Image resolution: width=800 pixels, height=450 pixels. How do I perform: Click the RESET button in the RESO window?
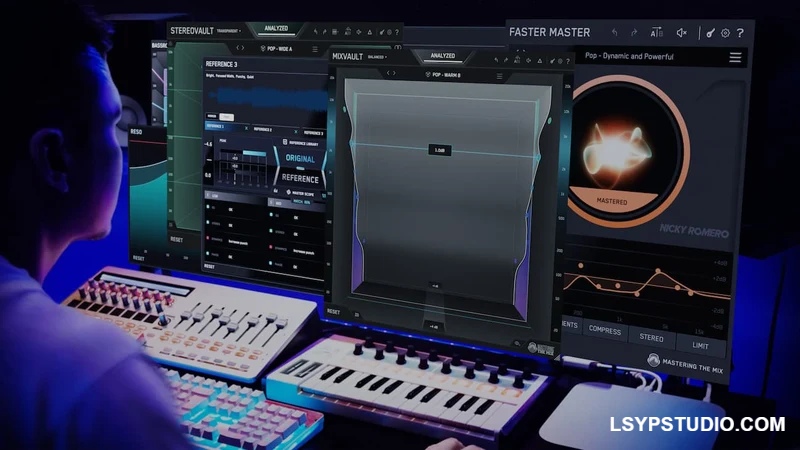[139, 258]
